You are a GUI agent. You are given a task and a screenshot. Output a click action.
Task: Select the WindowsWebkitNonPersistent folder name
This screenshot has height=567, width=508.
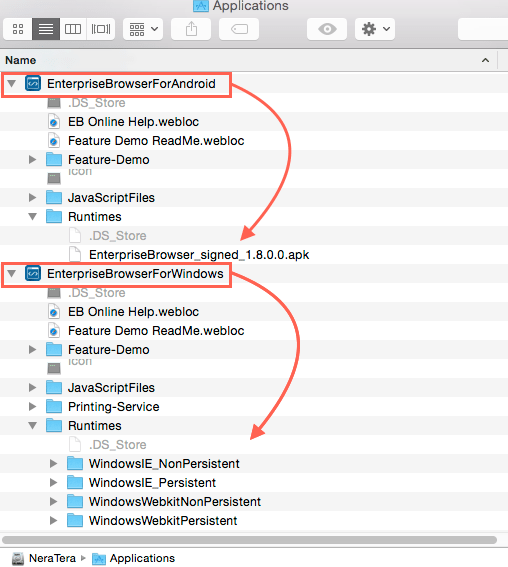click(175, 502)
